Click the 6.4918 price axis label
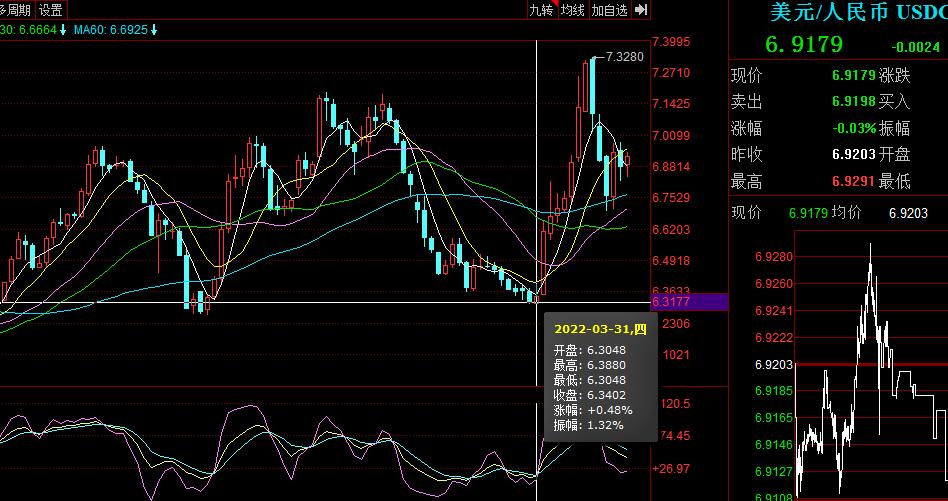This screenshot has height=501, width=948. tap(671, 260)
